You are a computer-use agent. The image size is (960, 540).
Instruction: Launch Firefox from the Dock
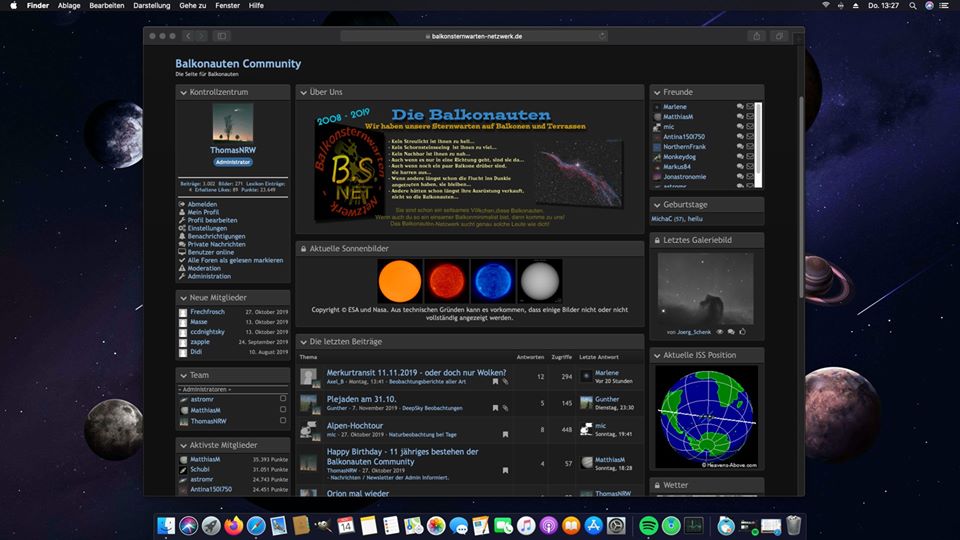click(x=234, y=525)
